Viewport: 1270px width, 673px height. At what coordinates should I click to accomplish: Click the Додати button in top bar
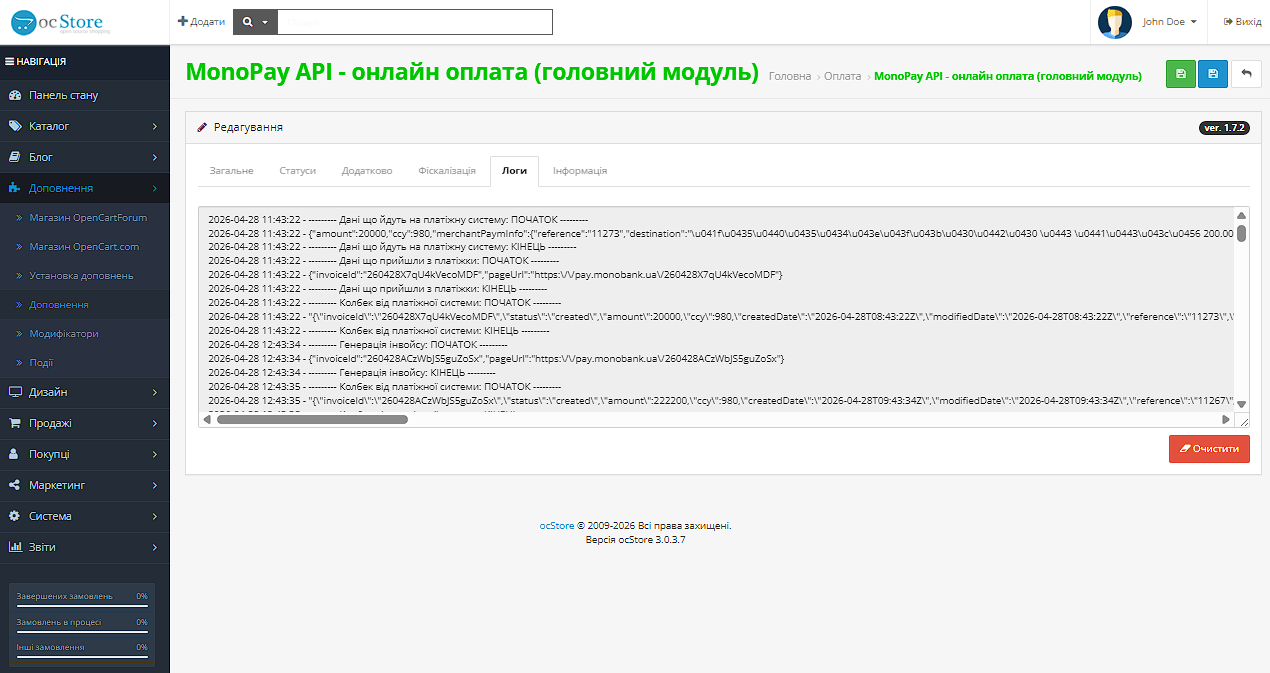point(201,22)
